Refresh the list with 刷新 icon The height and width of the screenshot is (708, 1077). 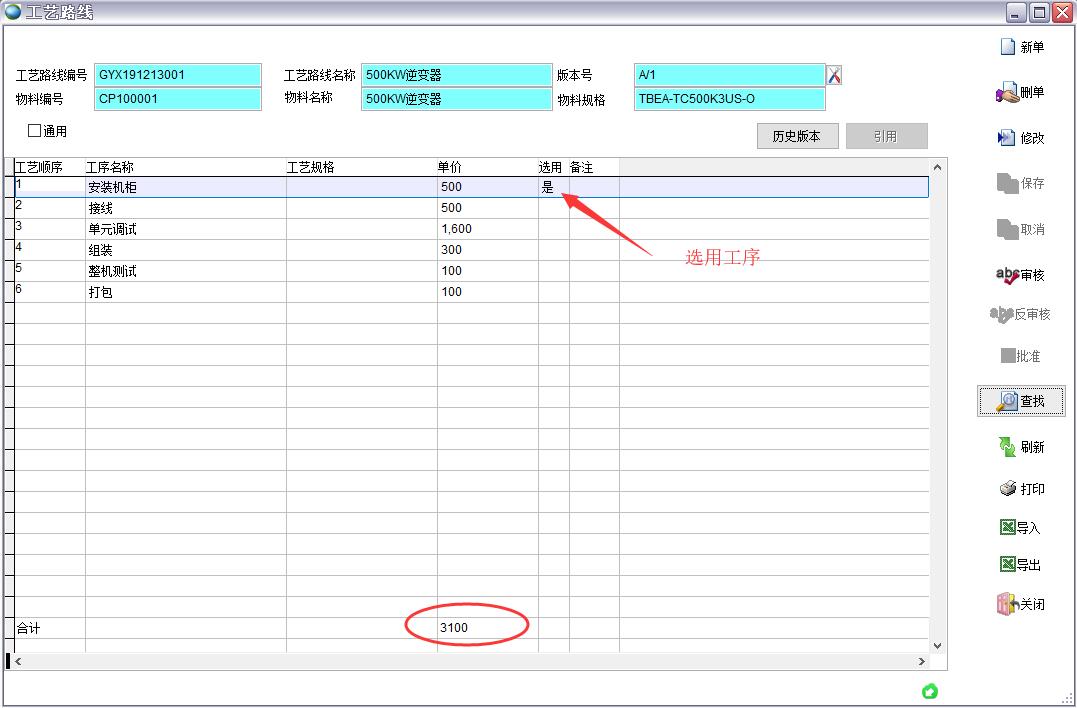coord(1007,447)
